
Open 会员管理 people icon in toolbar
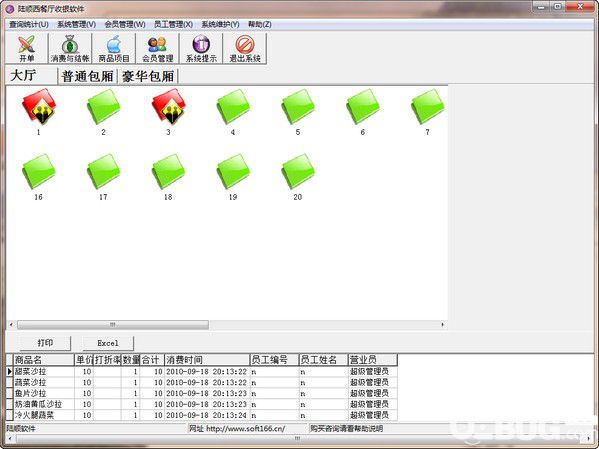[157, 48]
